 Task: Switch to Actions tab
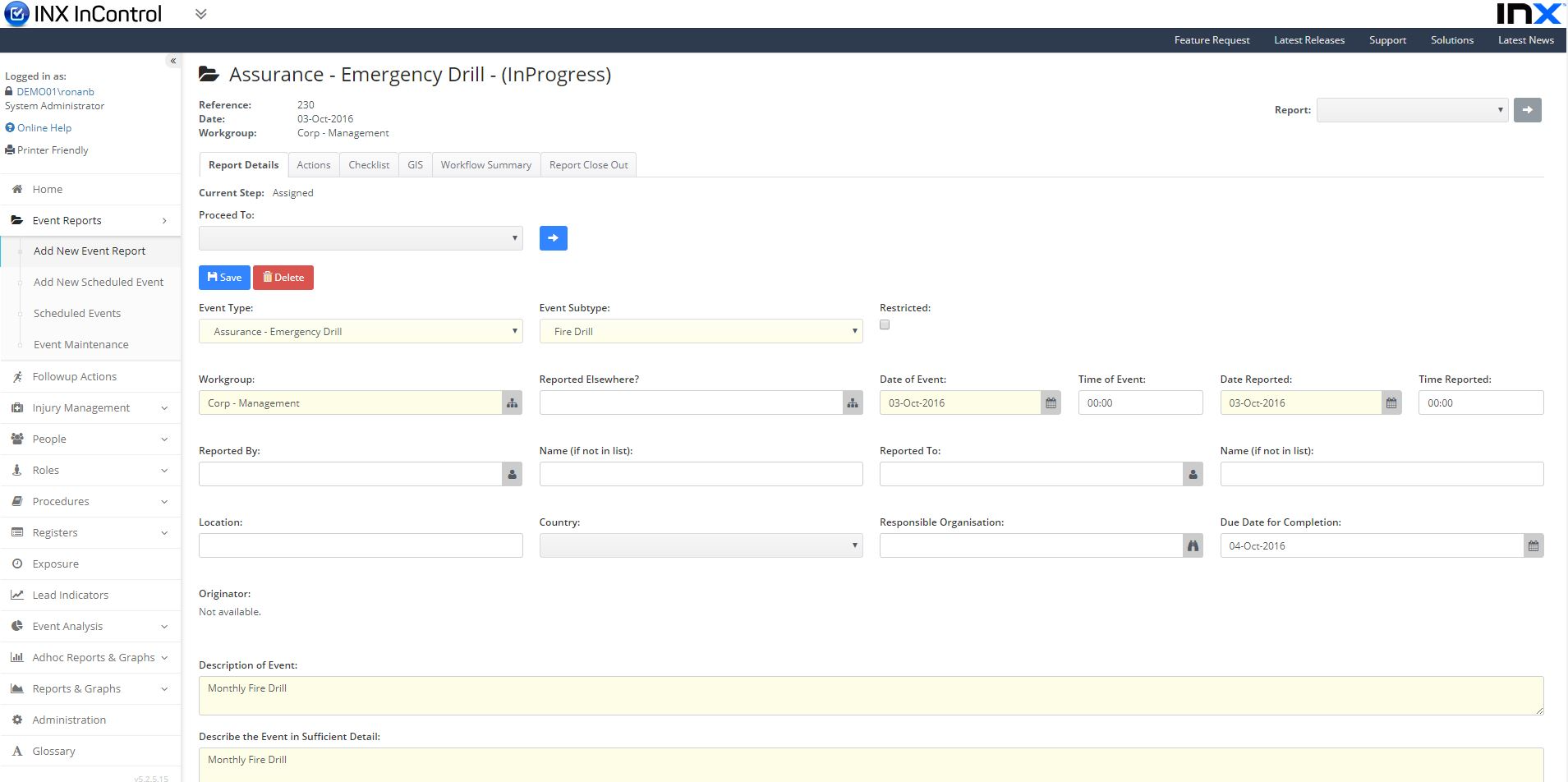(x=314, y=165)
